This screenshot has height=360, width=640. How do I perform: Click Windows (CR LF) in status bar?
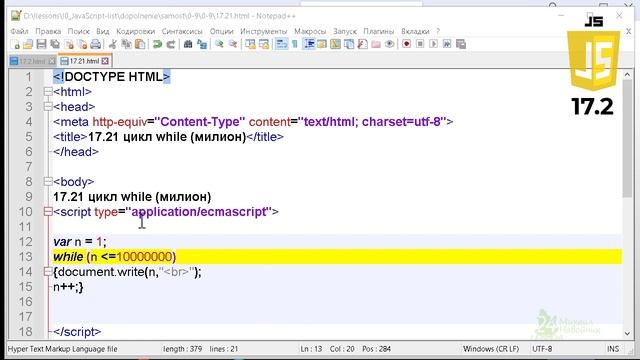coord(491,349)
